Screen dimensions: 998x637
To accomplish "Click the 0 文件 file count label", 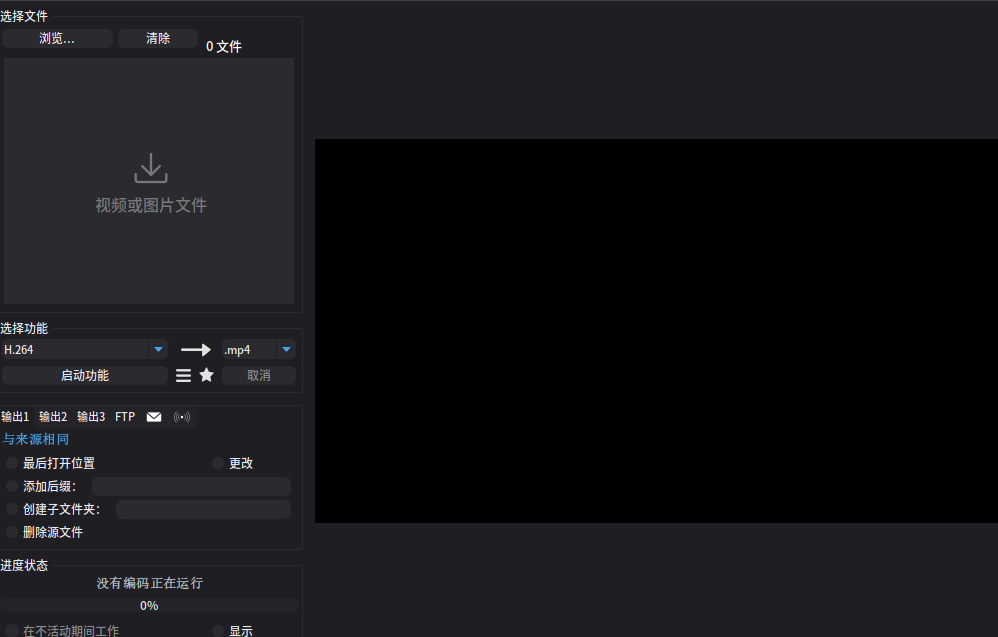I will coord(224,46).
